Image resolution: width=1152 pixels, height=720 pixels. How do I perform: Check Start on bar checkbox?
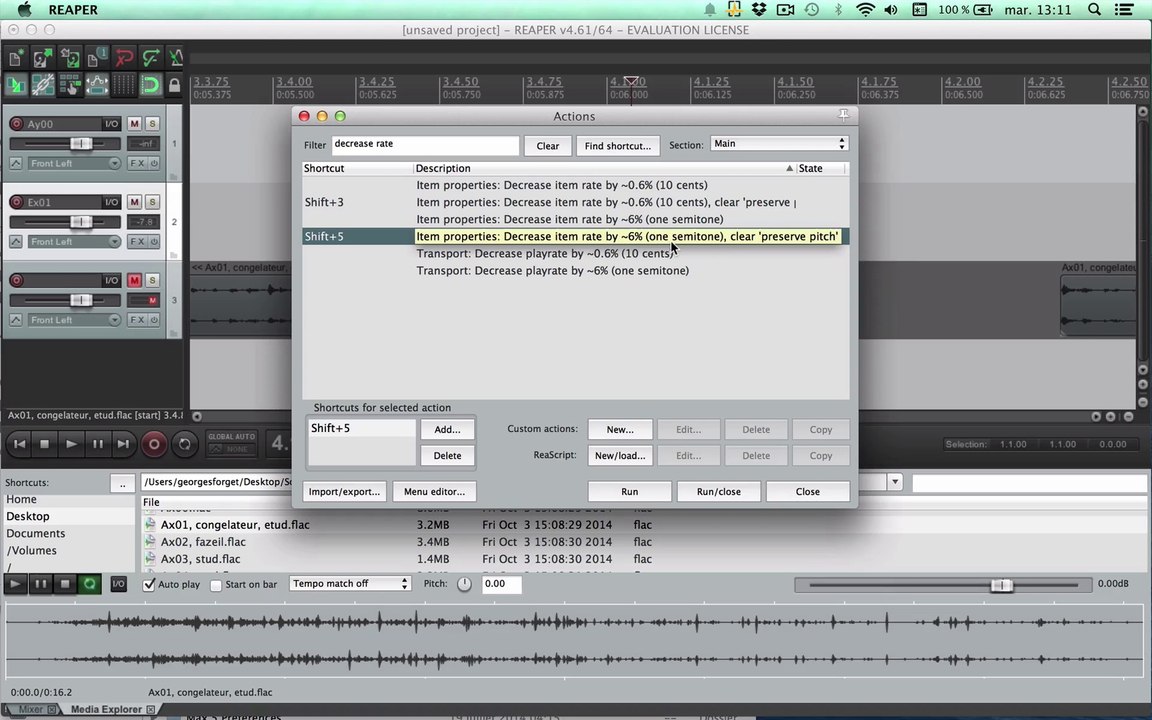click(216, 586)
